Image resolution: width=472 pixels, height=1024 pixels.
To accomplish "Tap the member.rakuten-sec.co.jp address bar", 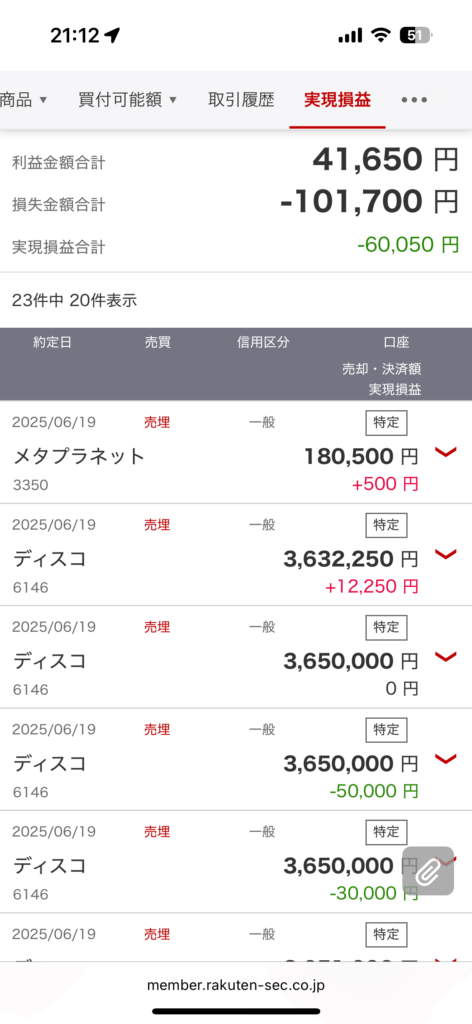I will 236,985.
